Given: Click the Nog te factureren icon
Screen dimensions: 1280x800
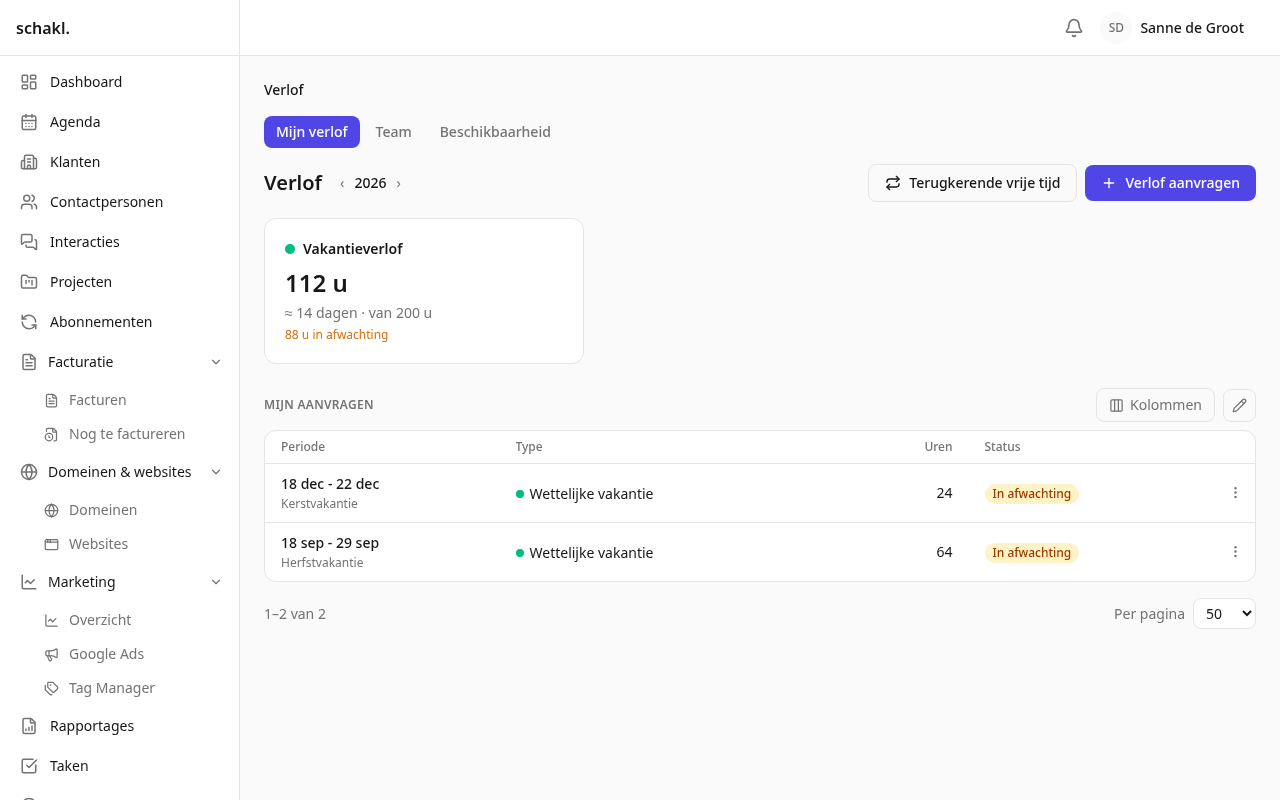Looking at the screenshot, I should point(51,434).
